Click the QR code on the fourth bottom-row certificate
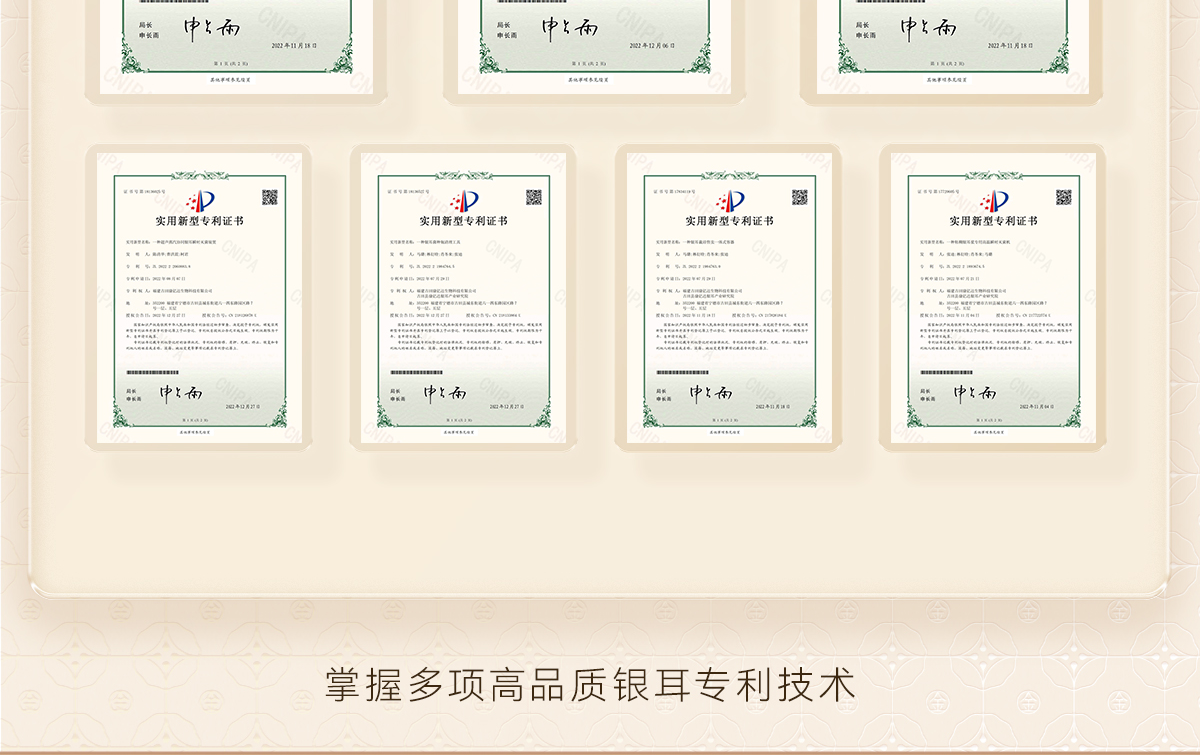This screenshot has height=755, width=1200. [1063, 197]
